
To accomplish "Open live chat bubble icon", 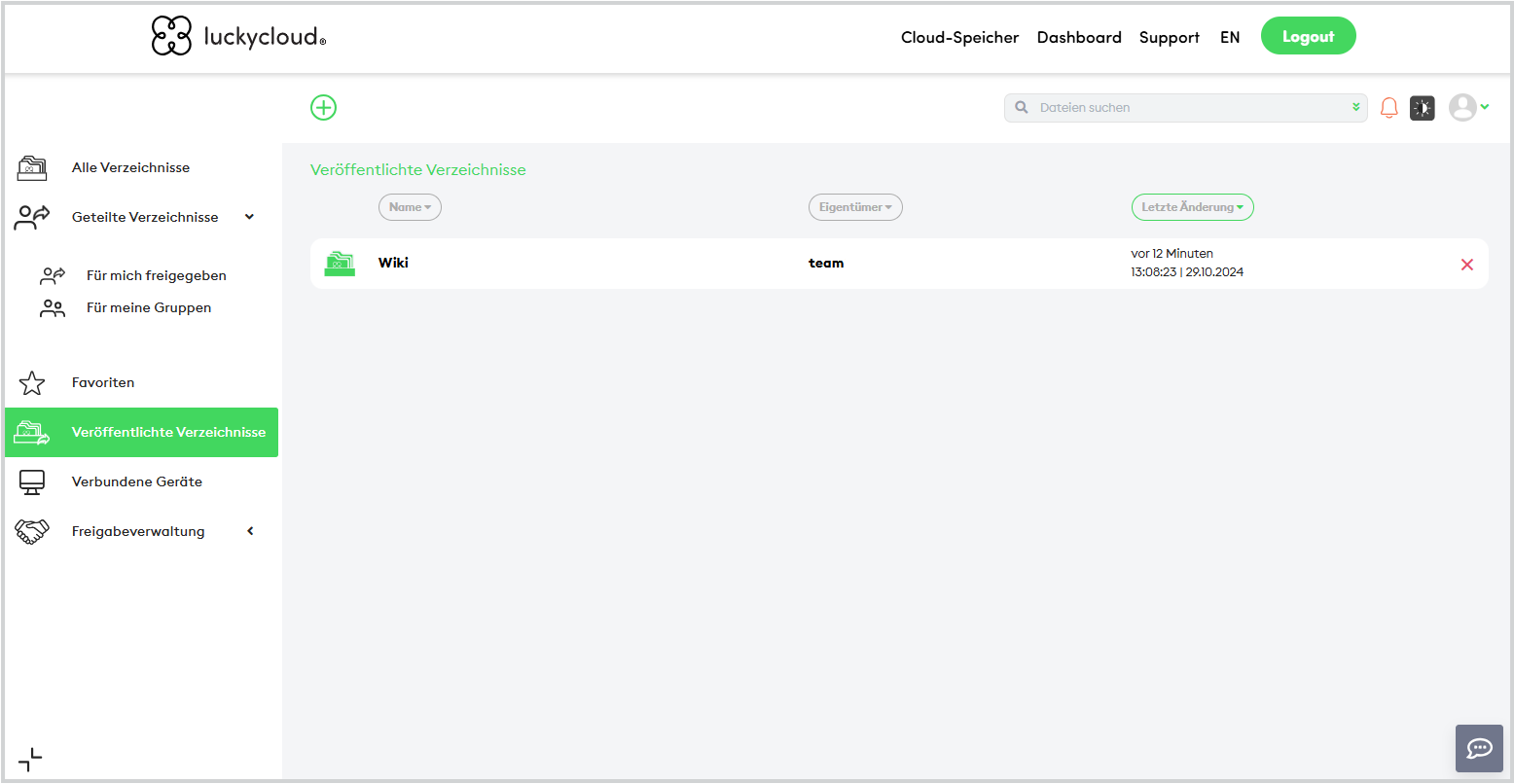I will (x=1480, y=748).
